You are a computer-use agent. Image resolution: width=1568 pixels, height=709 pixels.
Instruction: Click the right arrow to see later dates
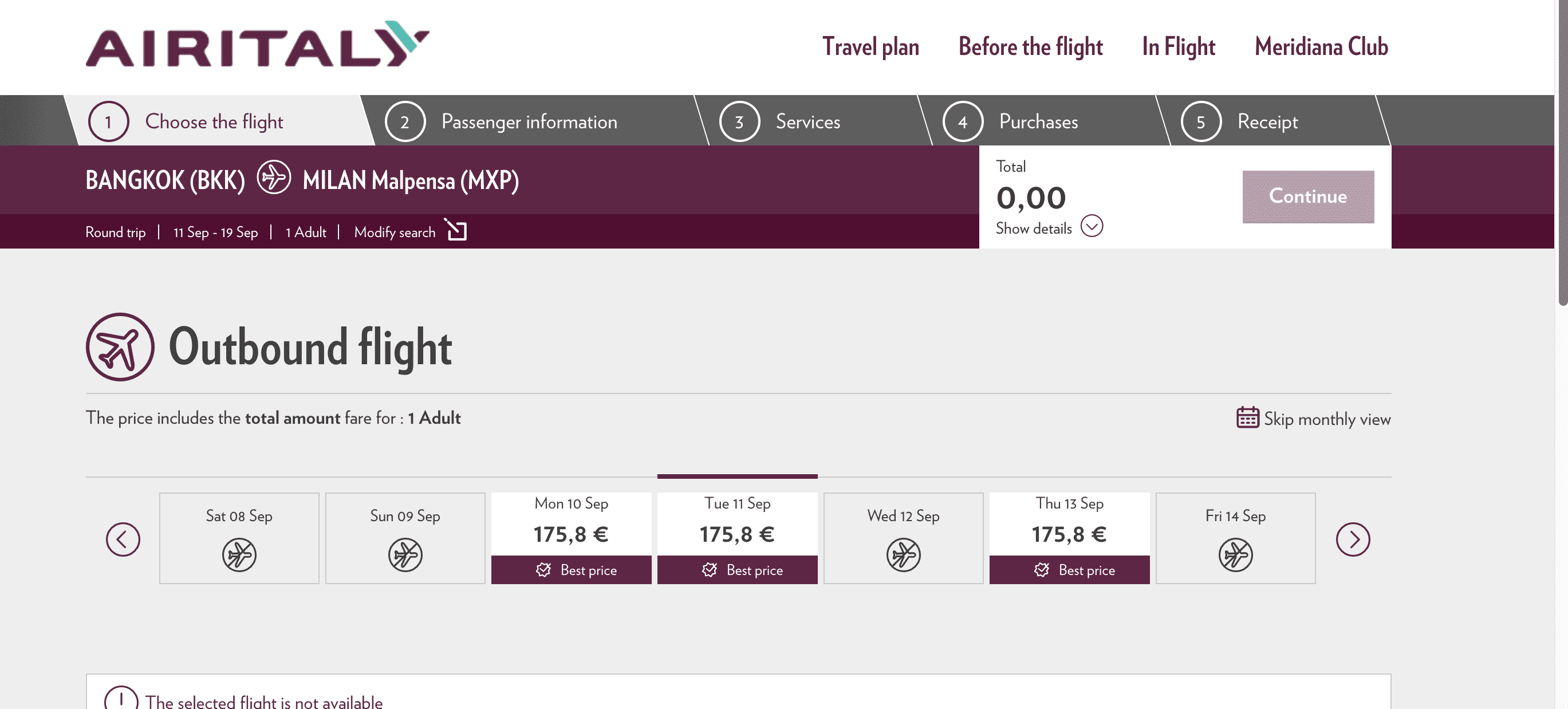pyautogui.click(x=1354, y=538)
